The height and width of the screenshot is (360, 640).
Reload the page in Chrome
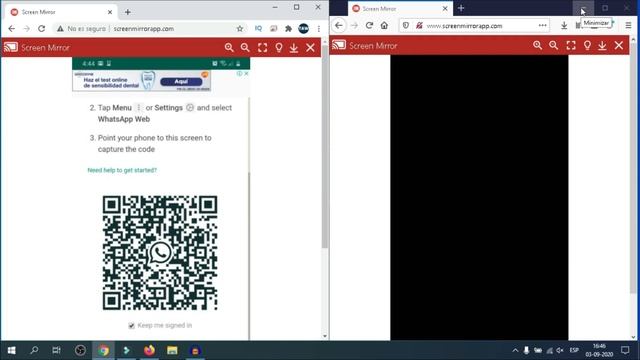(x=42, y=29)
